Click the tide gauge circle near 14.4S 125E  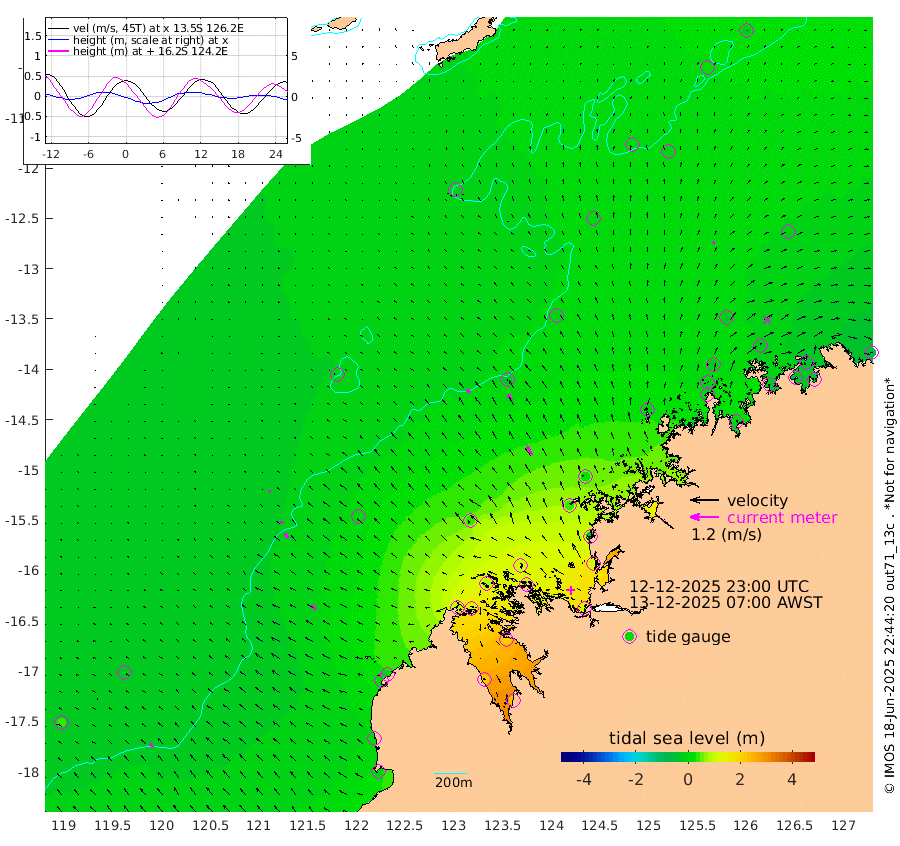tap(647, 410)
